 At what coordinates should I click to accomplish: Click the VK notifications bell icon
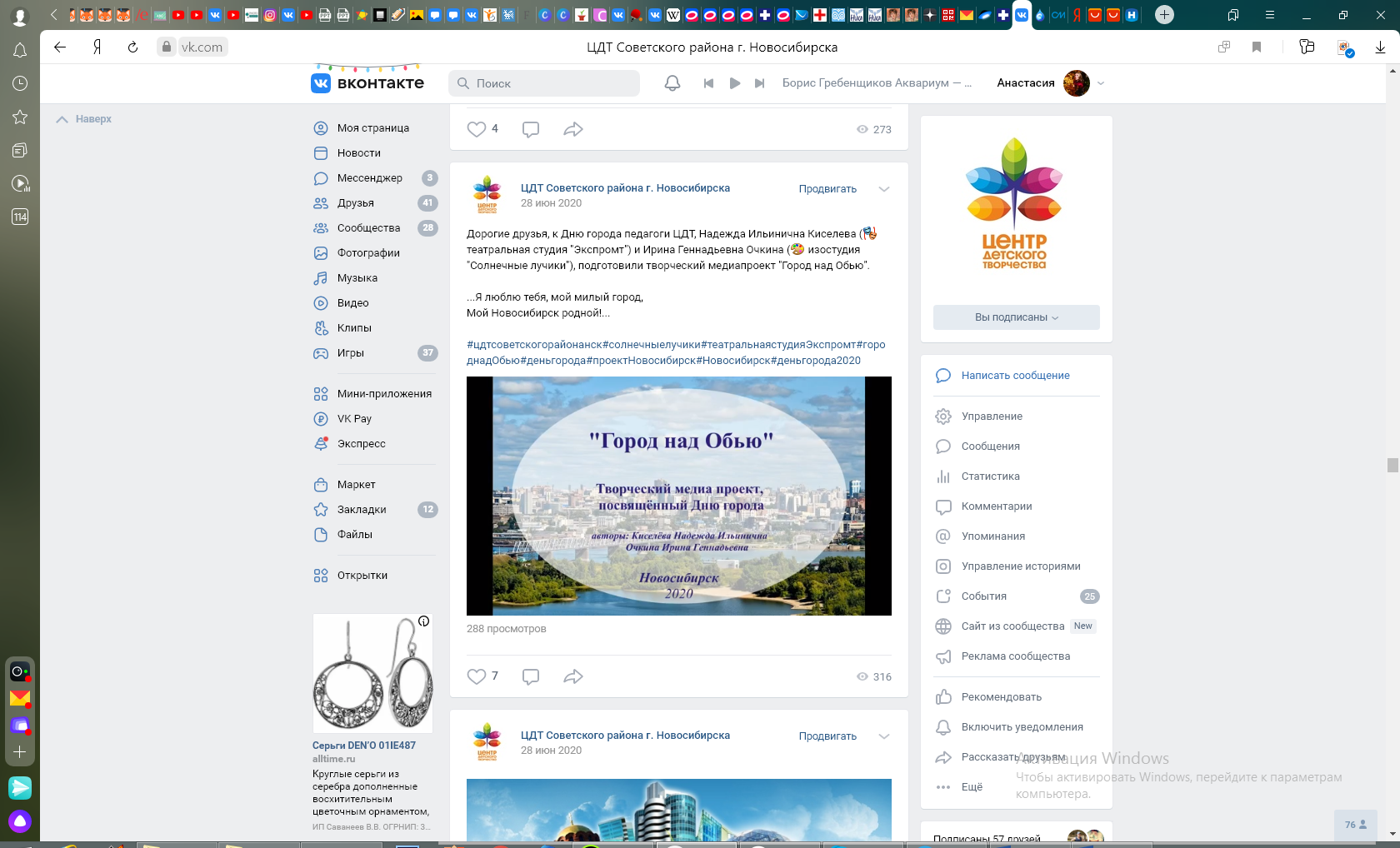coord(672,83)
